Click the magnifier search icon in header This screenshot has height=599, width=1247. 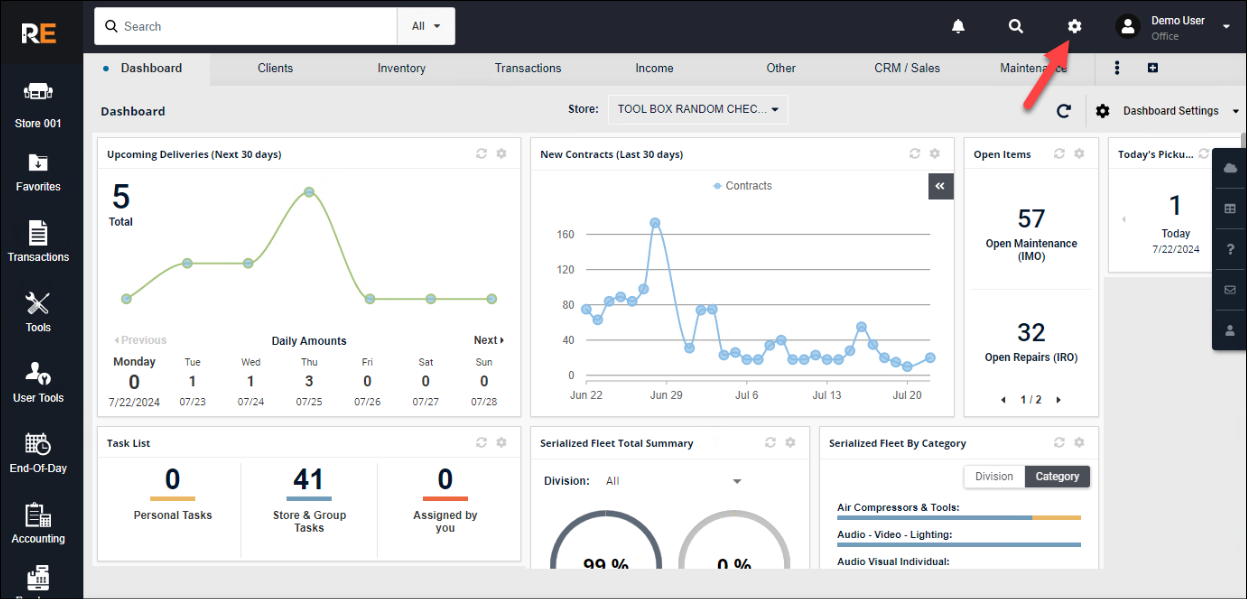(x=1016, y=27)
